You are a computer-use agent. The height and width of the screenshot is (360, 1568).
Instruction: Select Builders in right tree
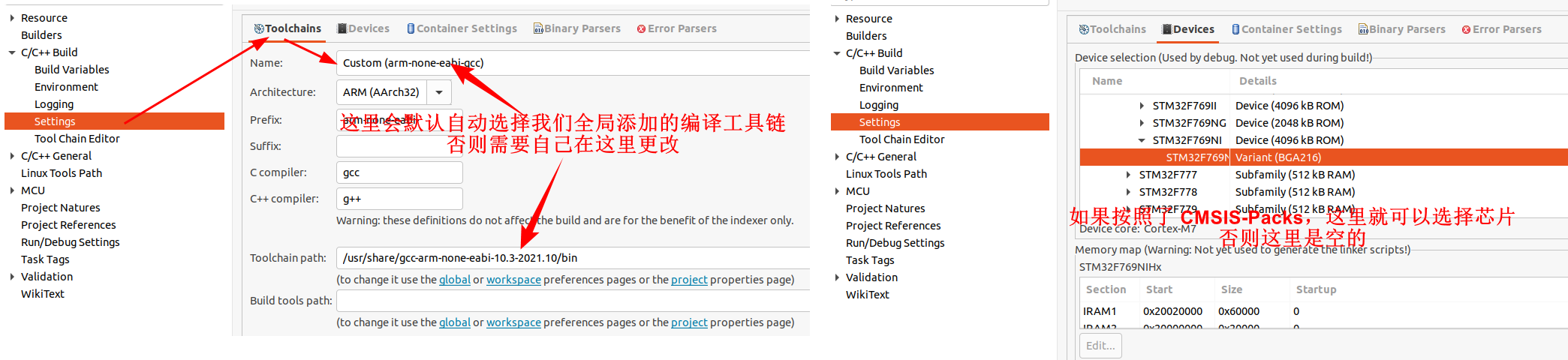(866, 36)
